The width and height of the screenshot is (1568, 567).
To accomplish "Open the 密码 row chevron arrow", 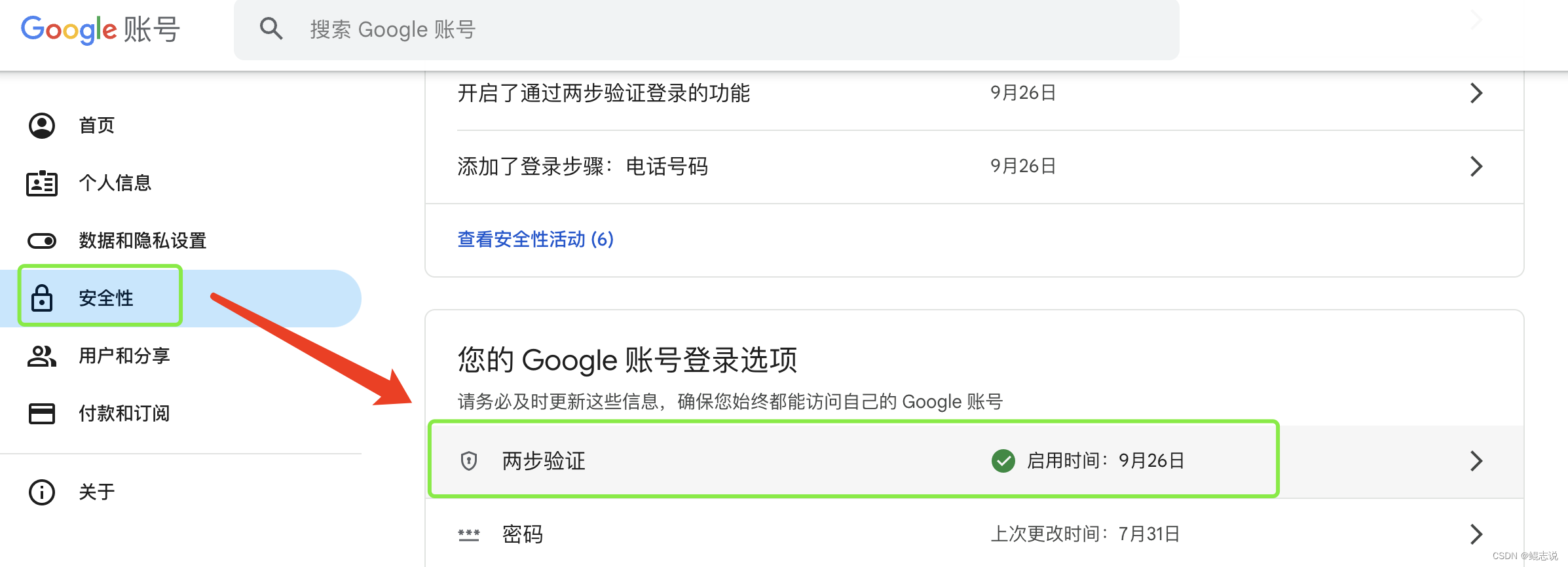I will [1476, 534].
